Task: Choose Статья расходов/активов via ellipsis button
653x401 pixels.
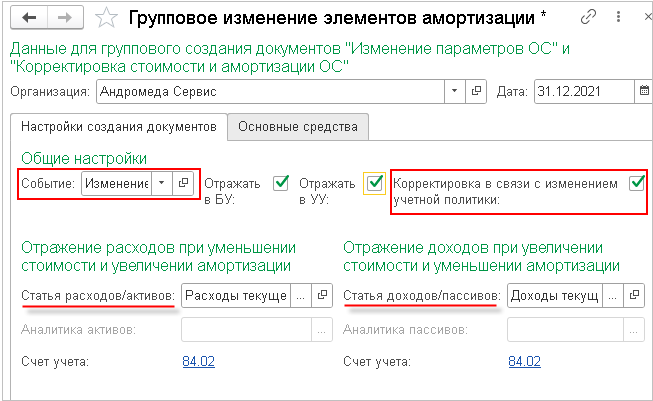Action: tap(301, 296)
